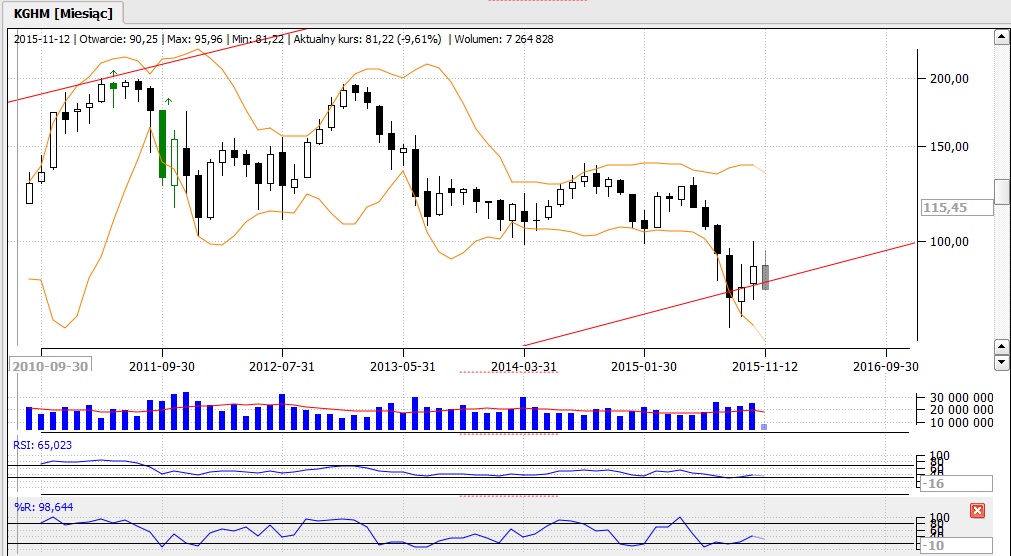1011x556 pixels.
Task: Click the light-blue last volume bar
Action: pos(765,426)
